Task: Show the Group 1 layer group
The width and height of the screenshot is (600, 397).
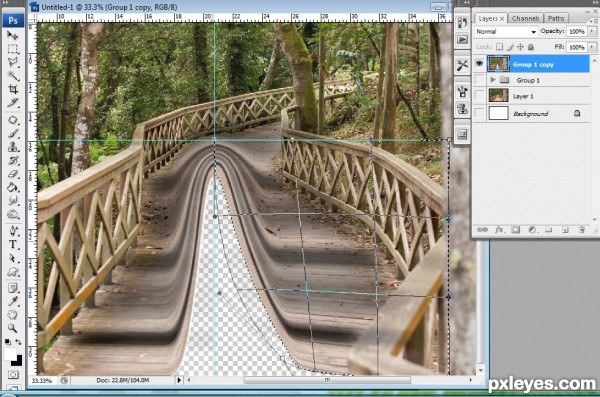Action: click(479, 80)
